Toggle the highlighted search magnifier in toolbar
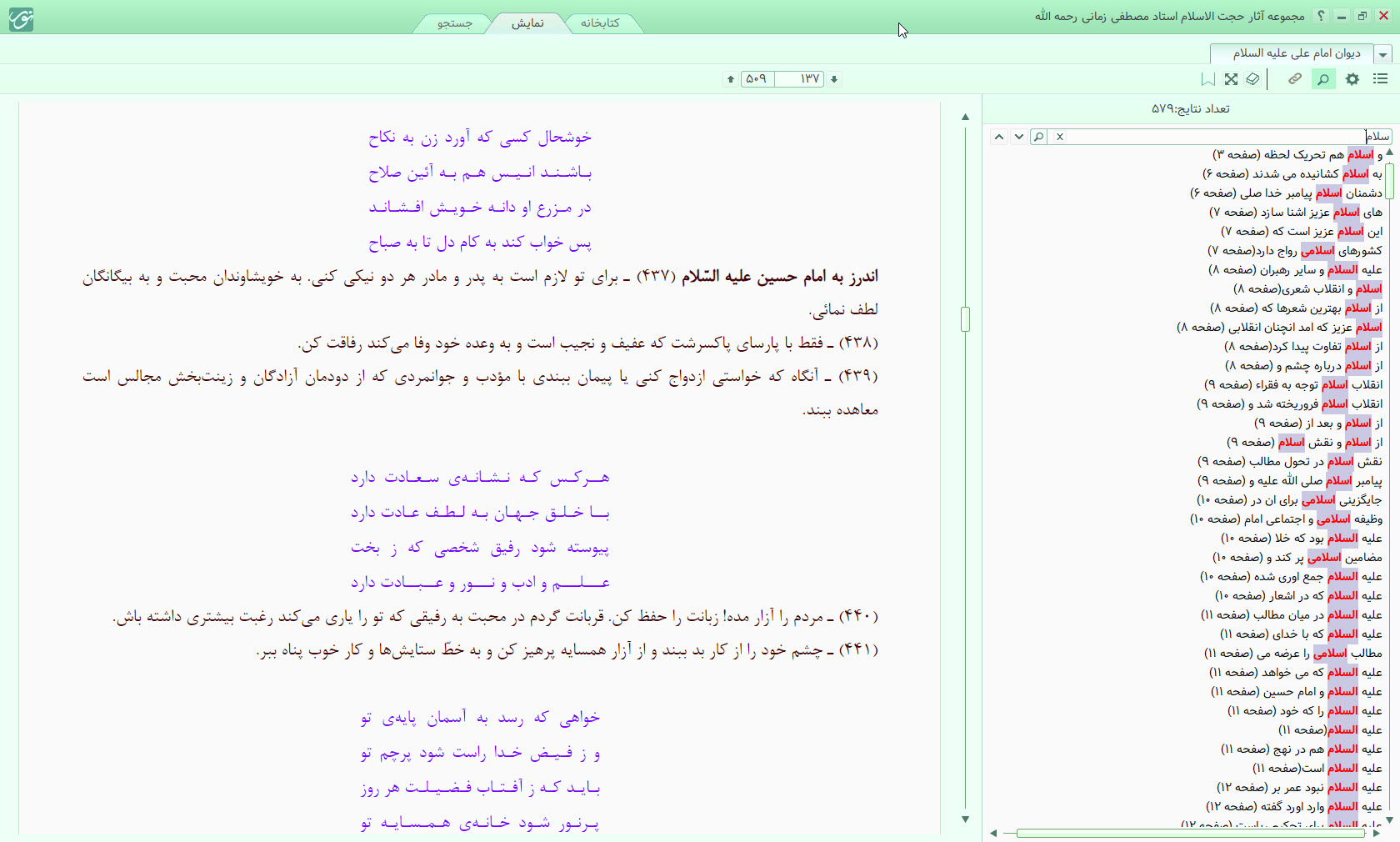Screen dimensions: 1400x842 pos(1323,79)
